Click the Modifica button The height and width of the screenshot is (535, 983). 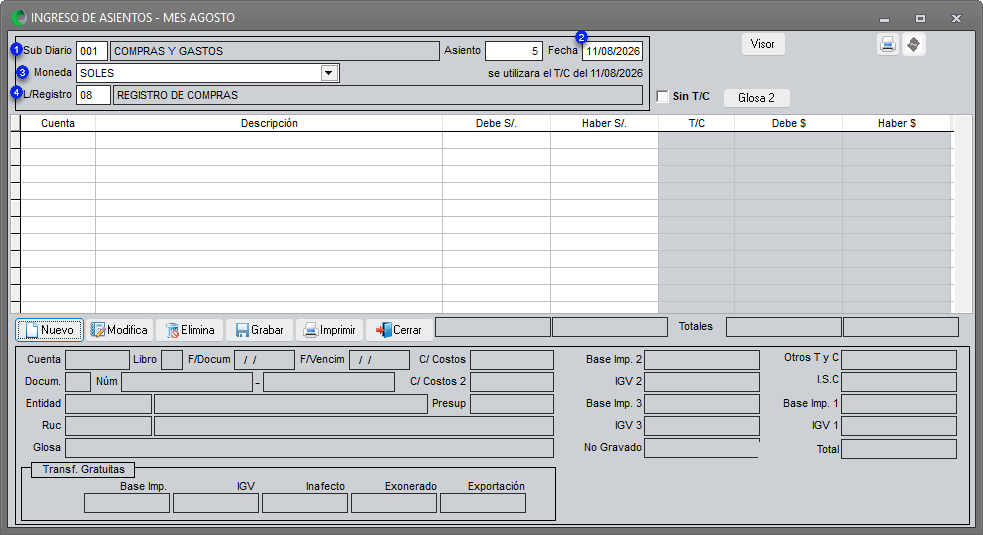(x=119, y=330)
